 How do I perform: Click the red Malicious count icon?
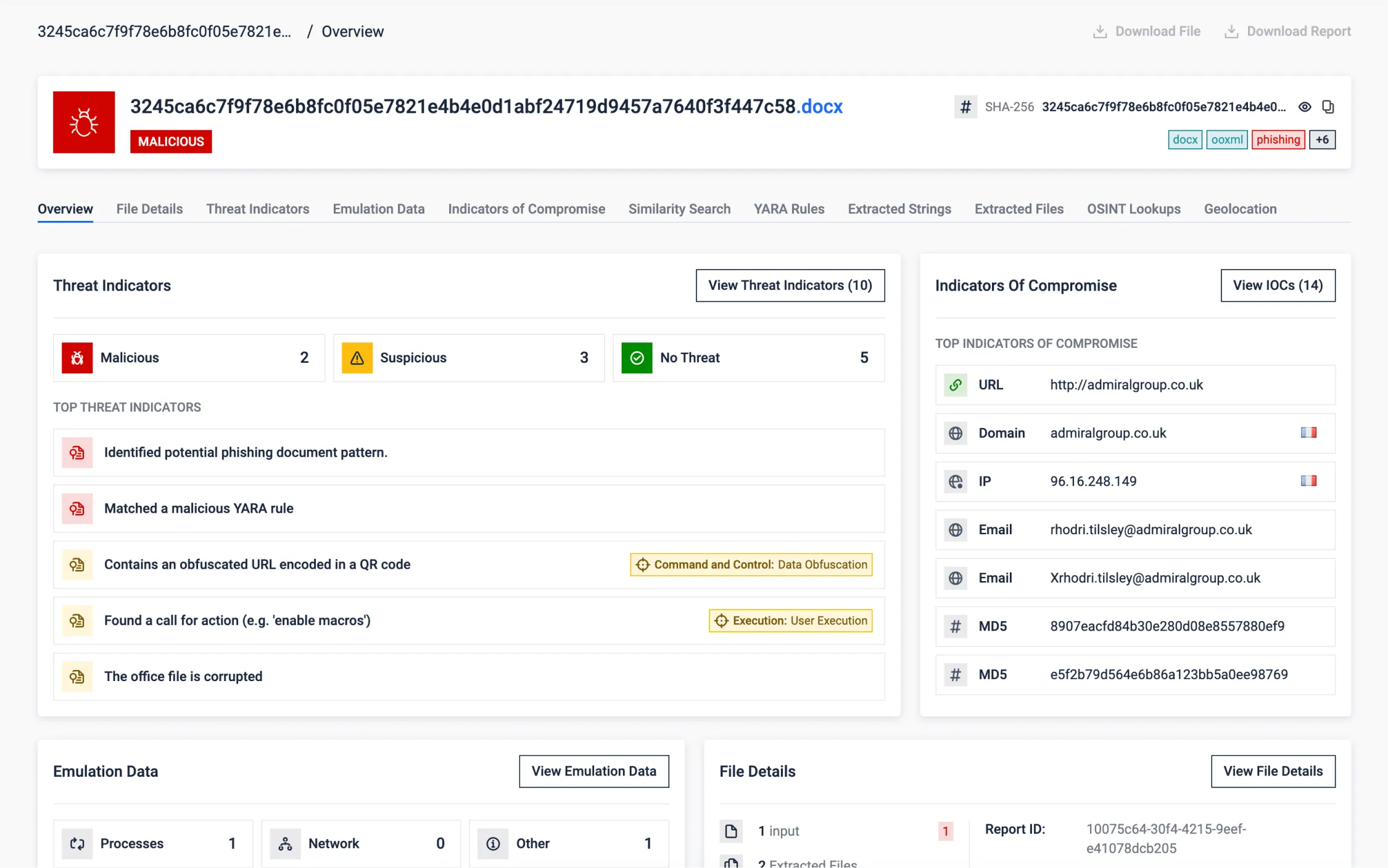pos(77,358)
